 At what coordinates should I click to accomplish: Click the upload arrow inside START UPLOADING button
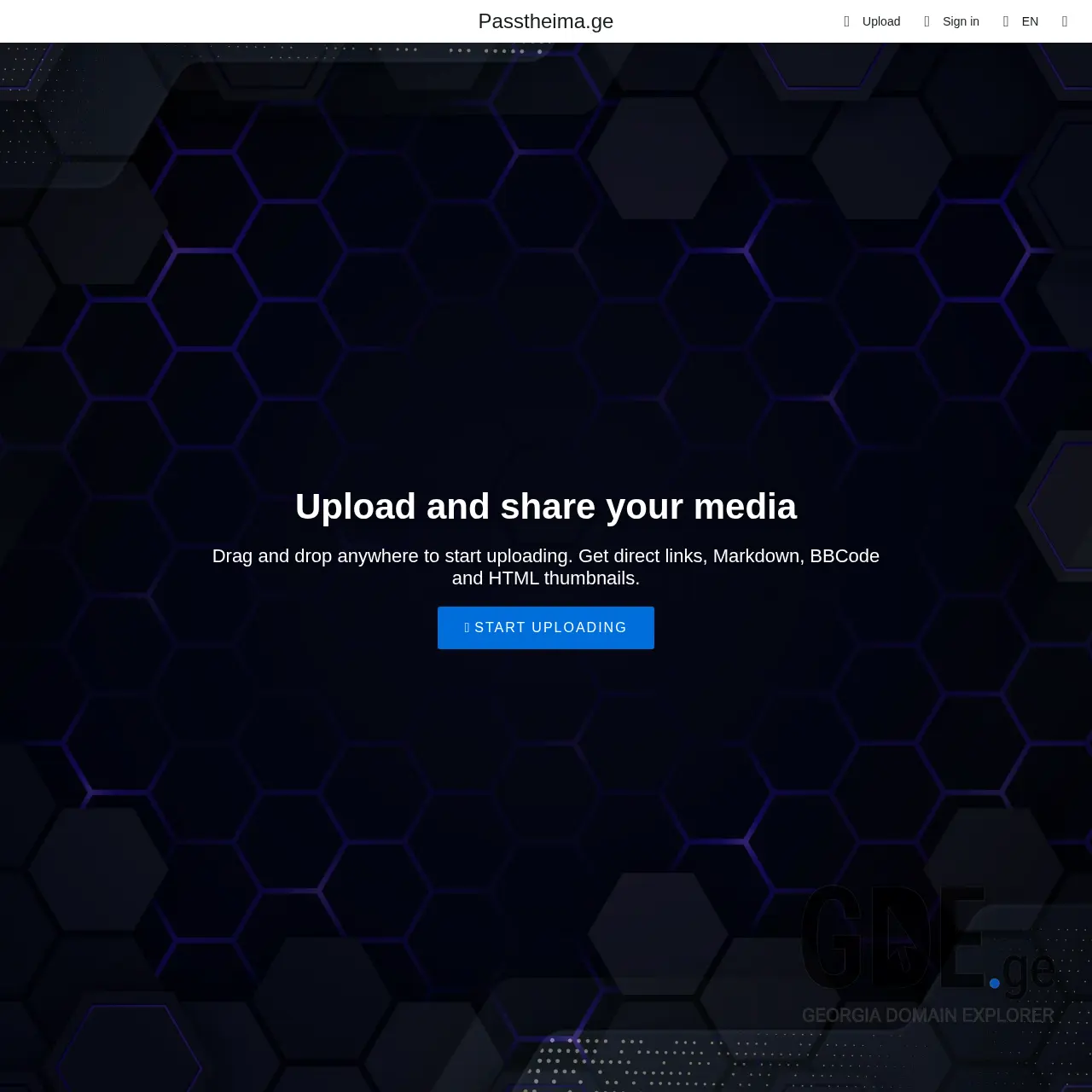point(468,627)
